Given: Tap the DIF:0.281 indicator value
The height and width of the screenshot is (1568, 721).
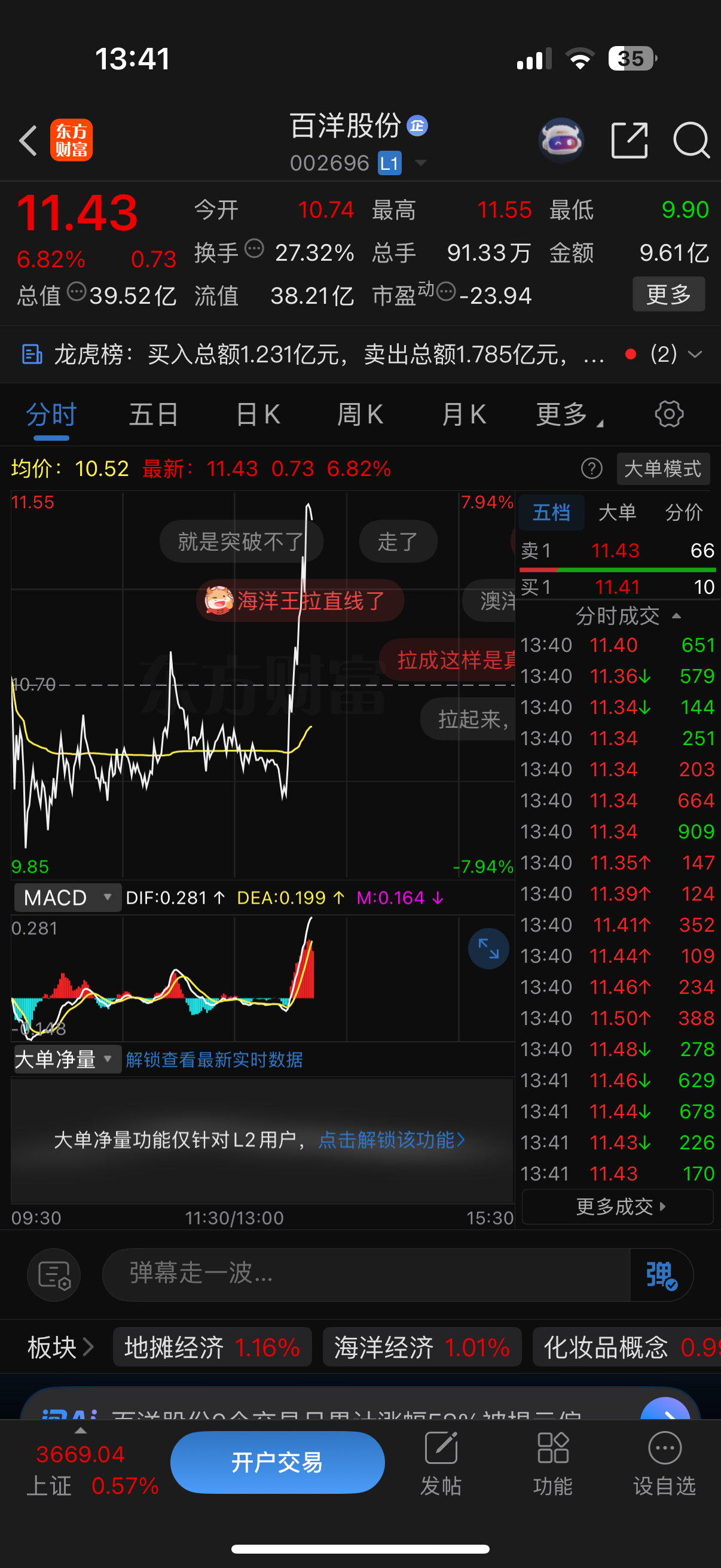Looking at the screenshot, I should 175,898.
